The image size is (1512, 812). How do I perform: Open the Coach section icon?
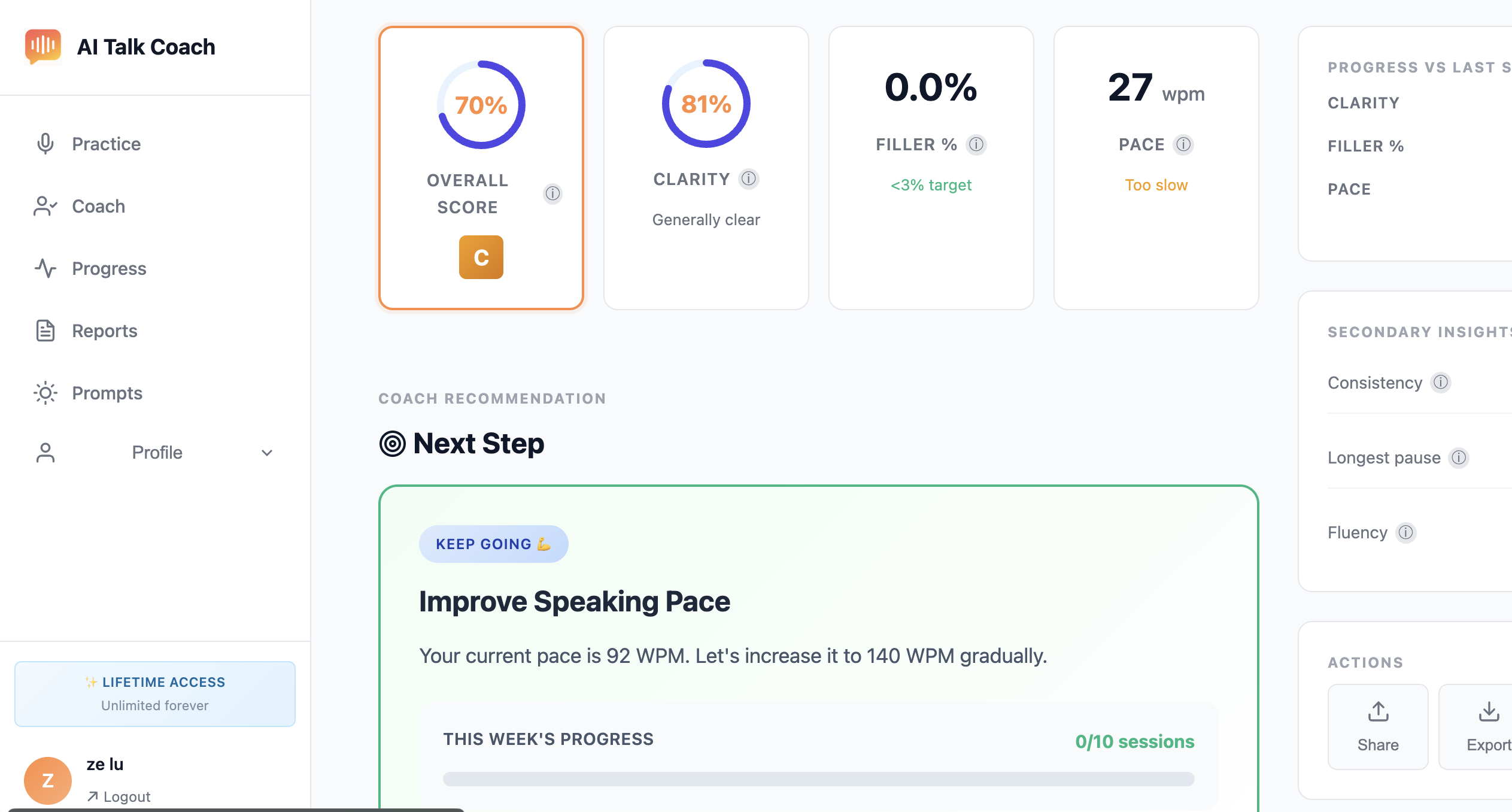click(x=45, y=206)
